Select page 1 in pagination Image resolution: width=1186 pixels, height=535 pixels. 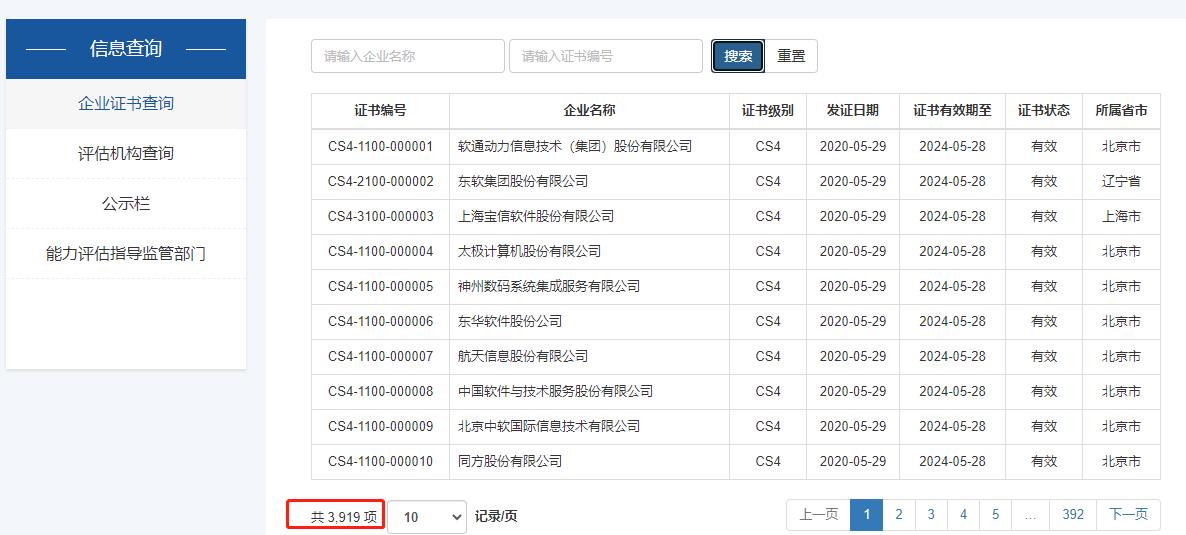[867, 515]
